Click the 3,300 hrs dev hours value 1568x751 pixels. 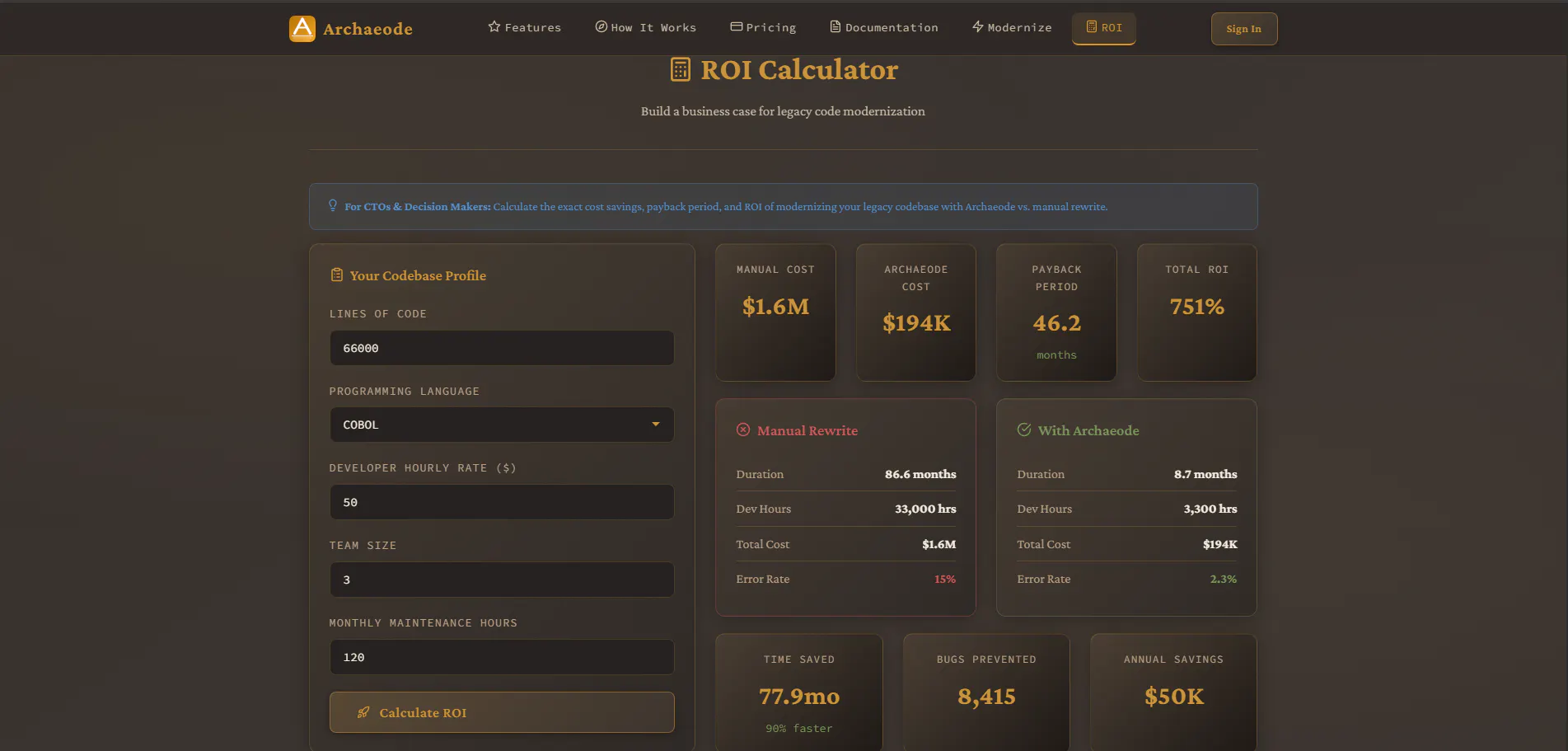coord(1210,509)
